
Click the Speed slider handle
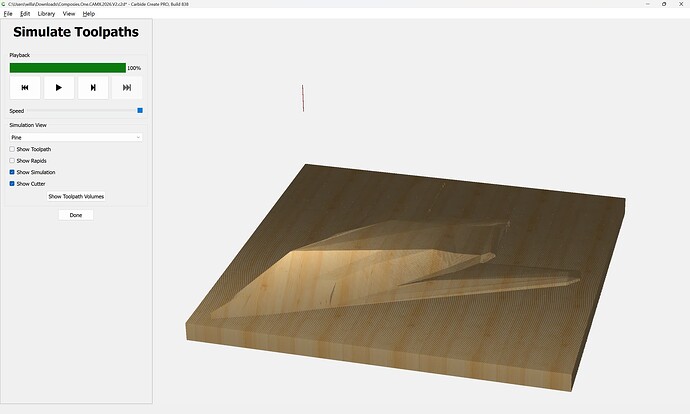[140, 110]
